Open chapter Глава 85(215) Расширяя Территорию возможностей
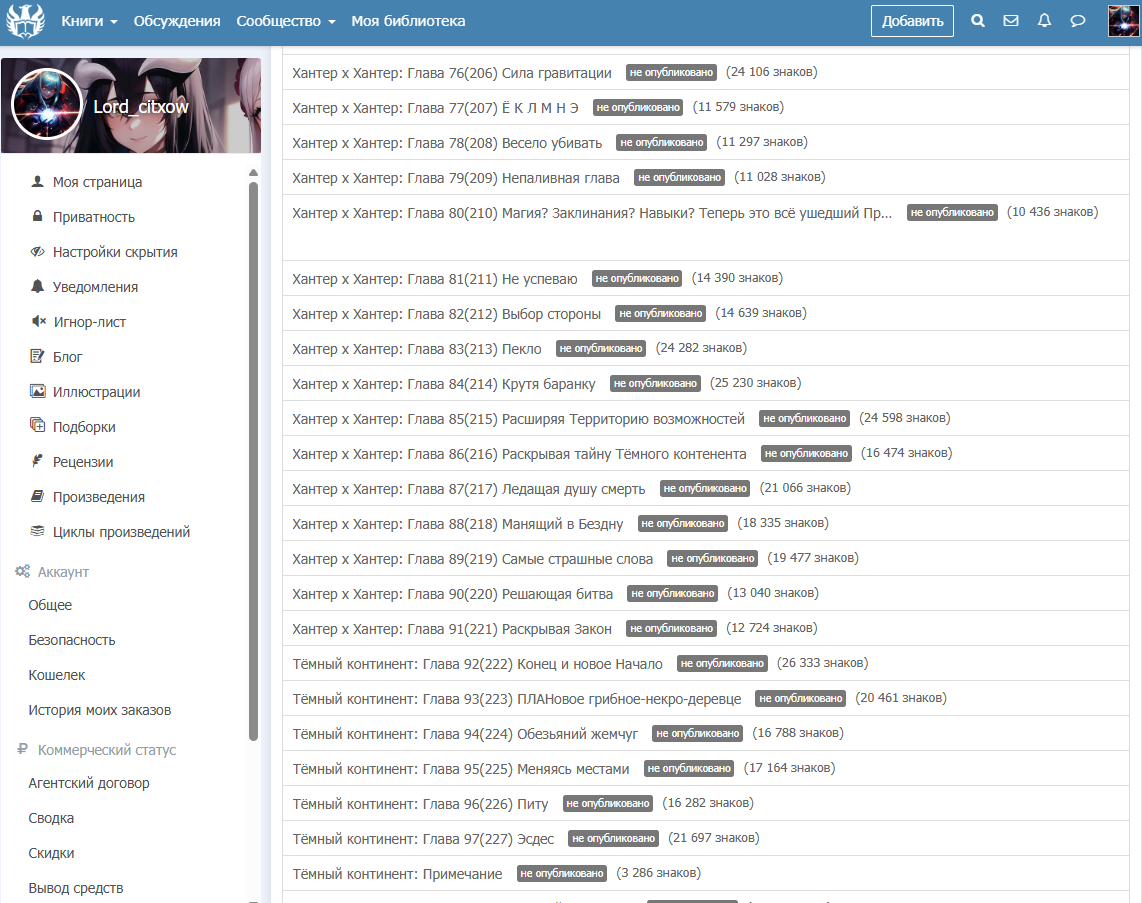The image size is (1142, 903). pos(519,419)
